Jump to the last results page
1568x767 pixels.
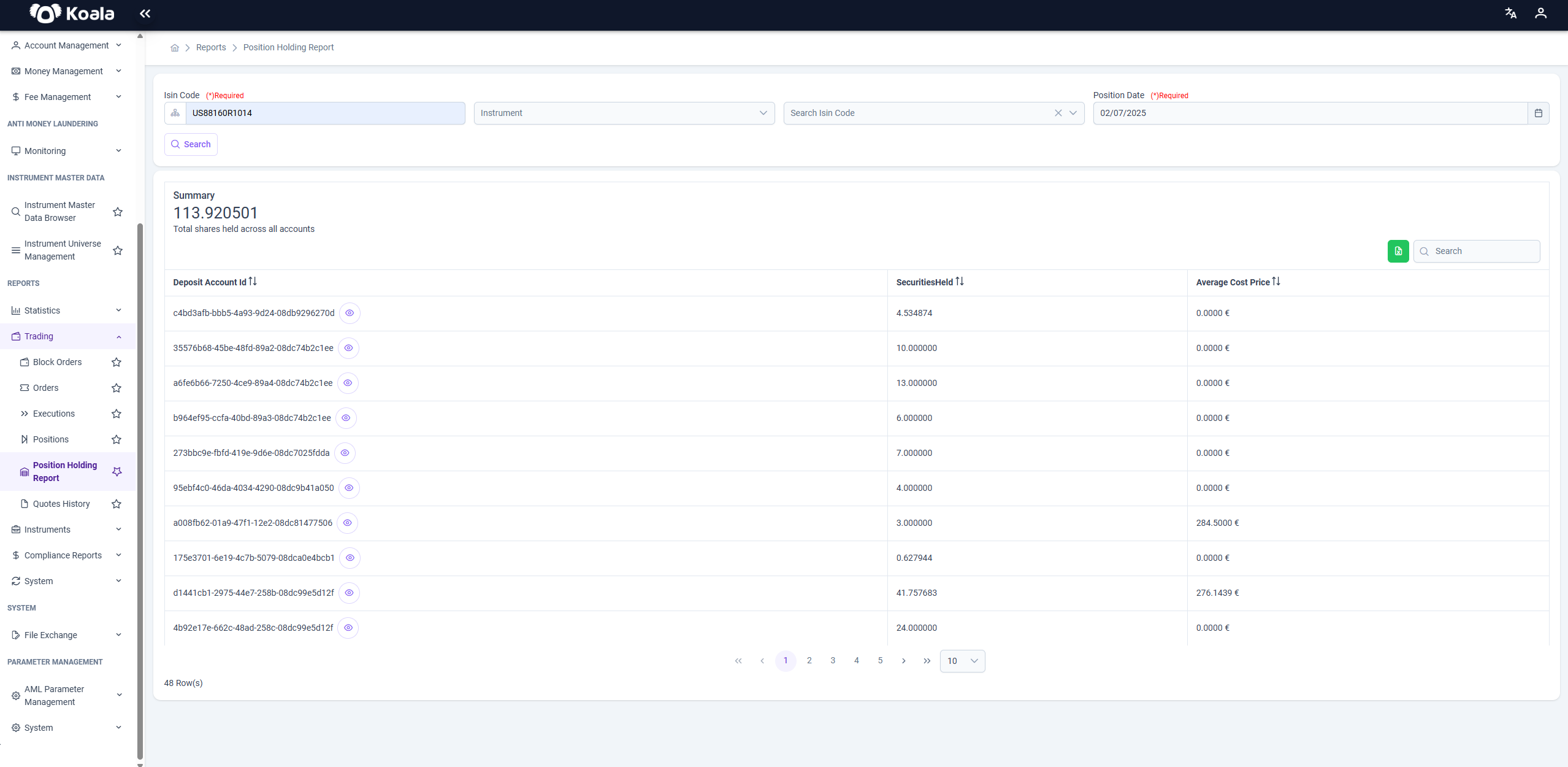click(x=927, y=661)
